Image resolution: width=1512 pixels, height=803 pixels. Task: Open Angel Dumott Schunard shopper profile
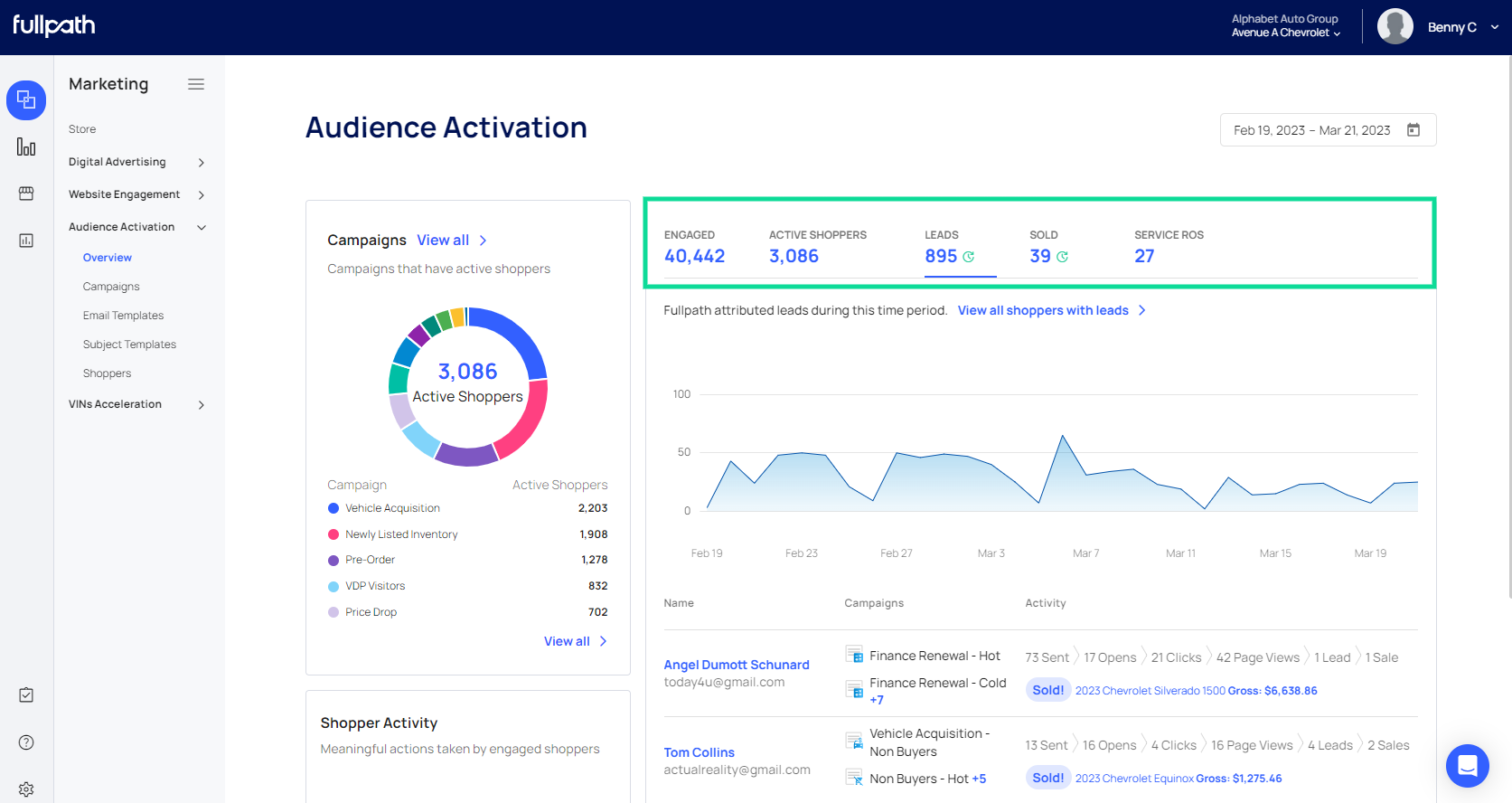click(736, 665)
